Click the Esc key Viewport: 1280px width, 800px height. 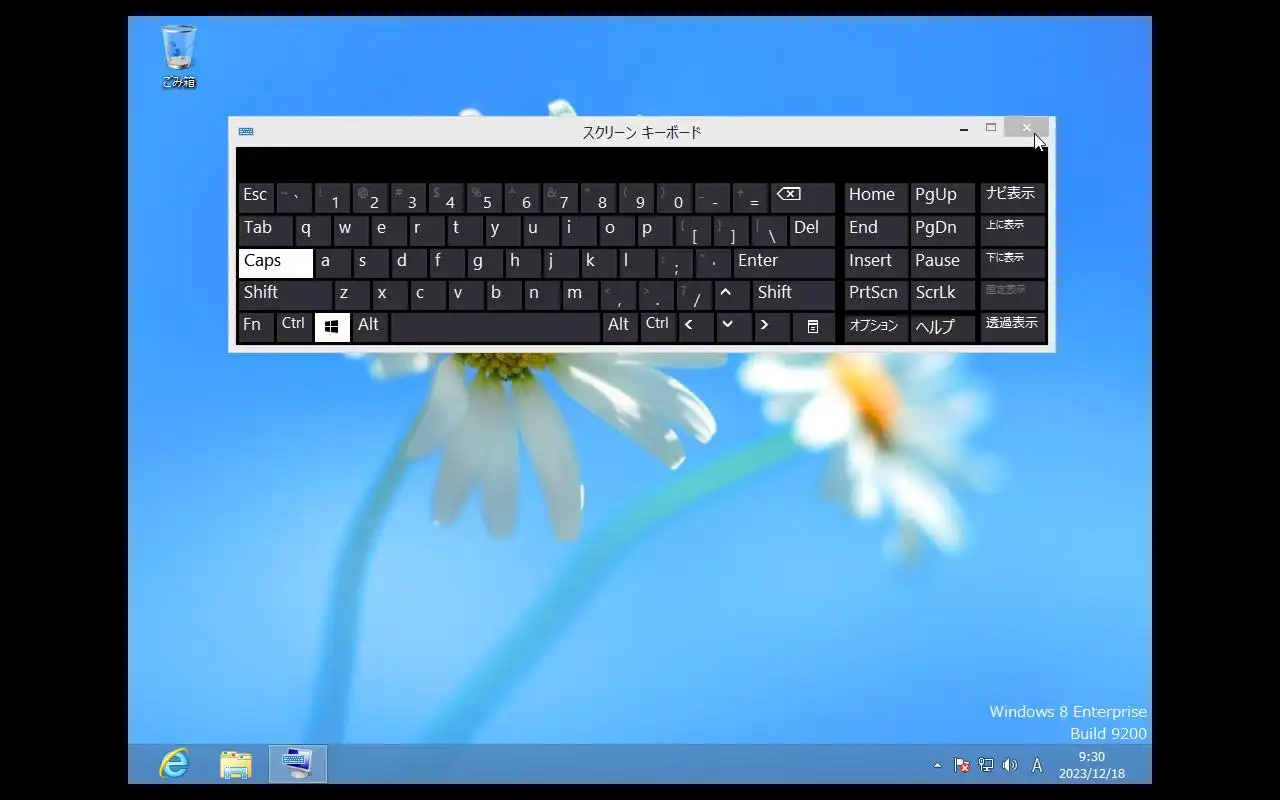[x=256, y=197]
